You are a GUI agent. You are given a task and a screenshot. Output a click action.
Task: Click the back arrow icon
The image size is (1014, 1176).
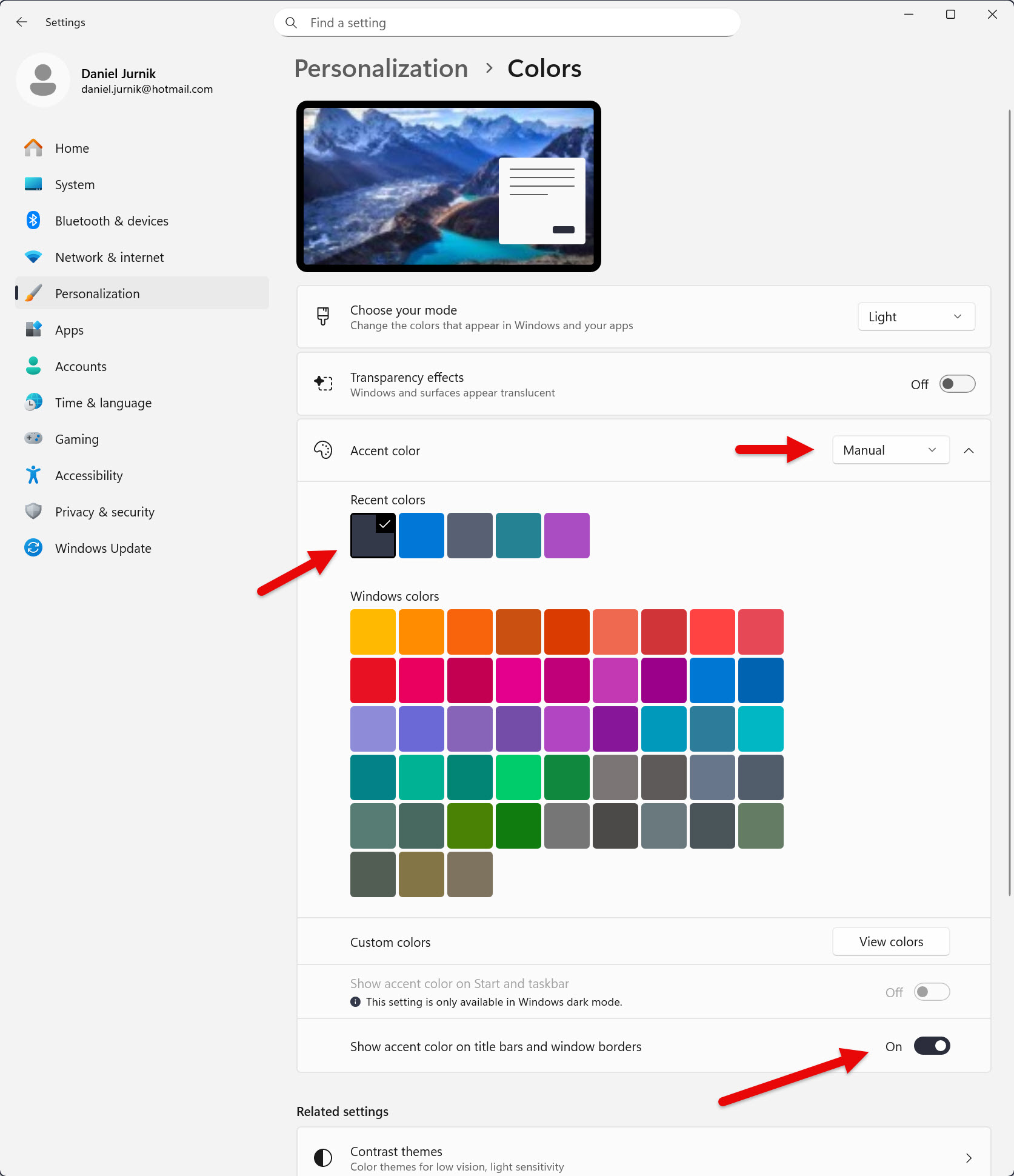pyautogui.click(x=22, y=22)
